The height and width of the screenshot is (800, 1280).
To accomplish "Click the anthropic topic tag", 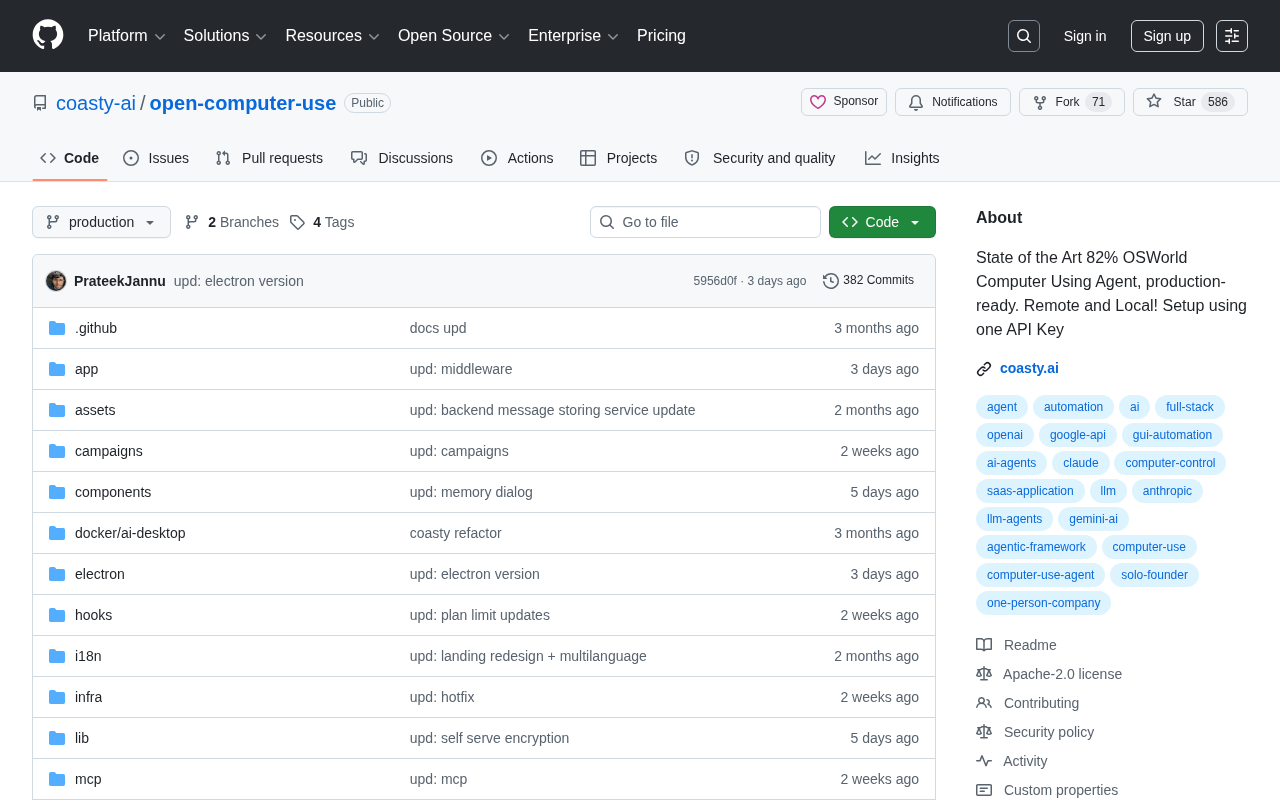I will click(1167, 491).
